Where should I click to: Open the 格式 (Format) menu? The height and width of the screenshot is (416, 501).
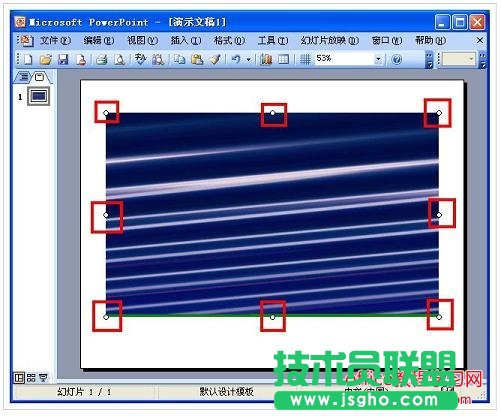click(229, 41)
